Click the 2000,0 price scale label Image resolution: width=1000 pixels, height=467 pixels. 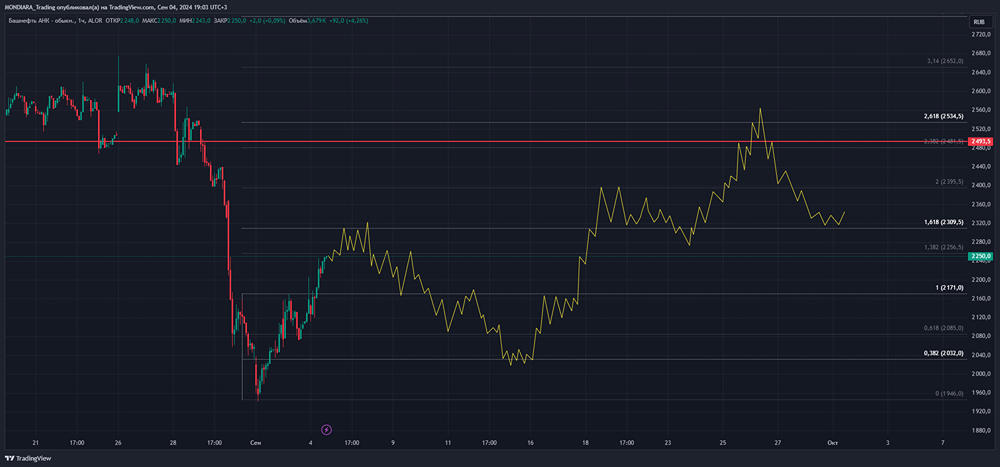[x=980, y=374]
